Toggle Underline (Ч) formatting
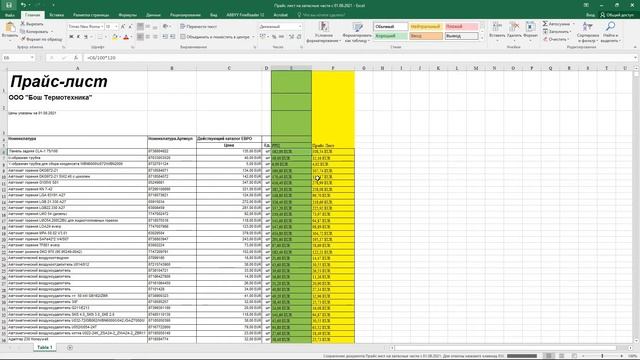This screenshot has height=360, width=640. [x=86, y=37]
